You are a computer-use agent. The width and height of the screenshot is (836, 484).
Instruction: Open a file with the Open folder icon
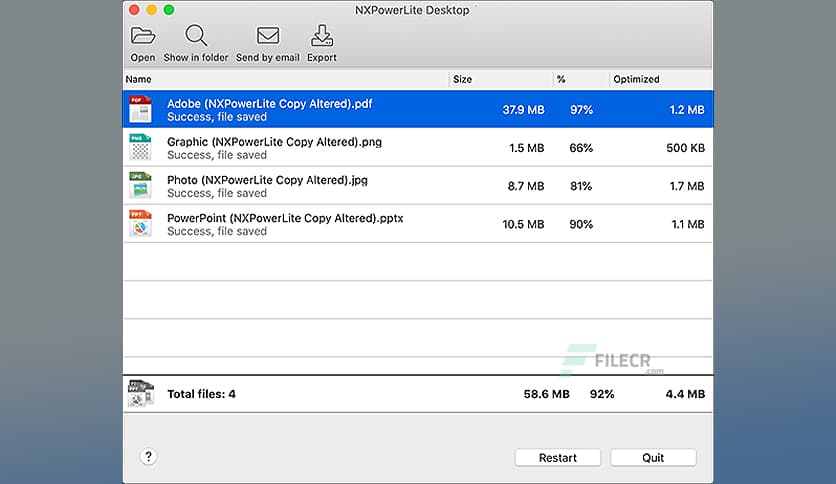[143, 36]
